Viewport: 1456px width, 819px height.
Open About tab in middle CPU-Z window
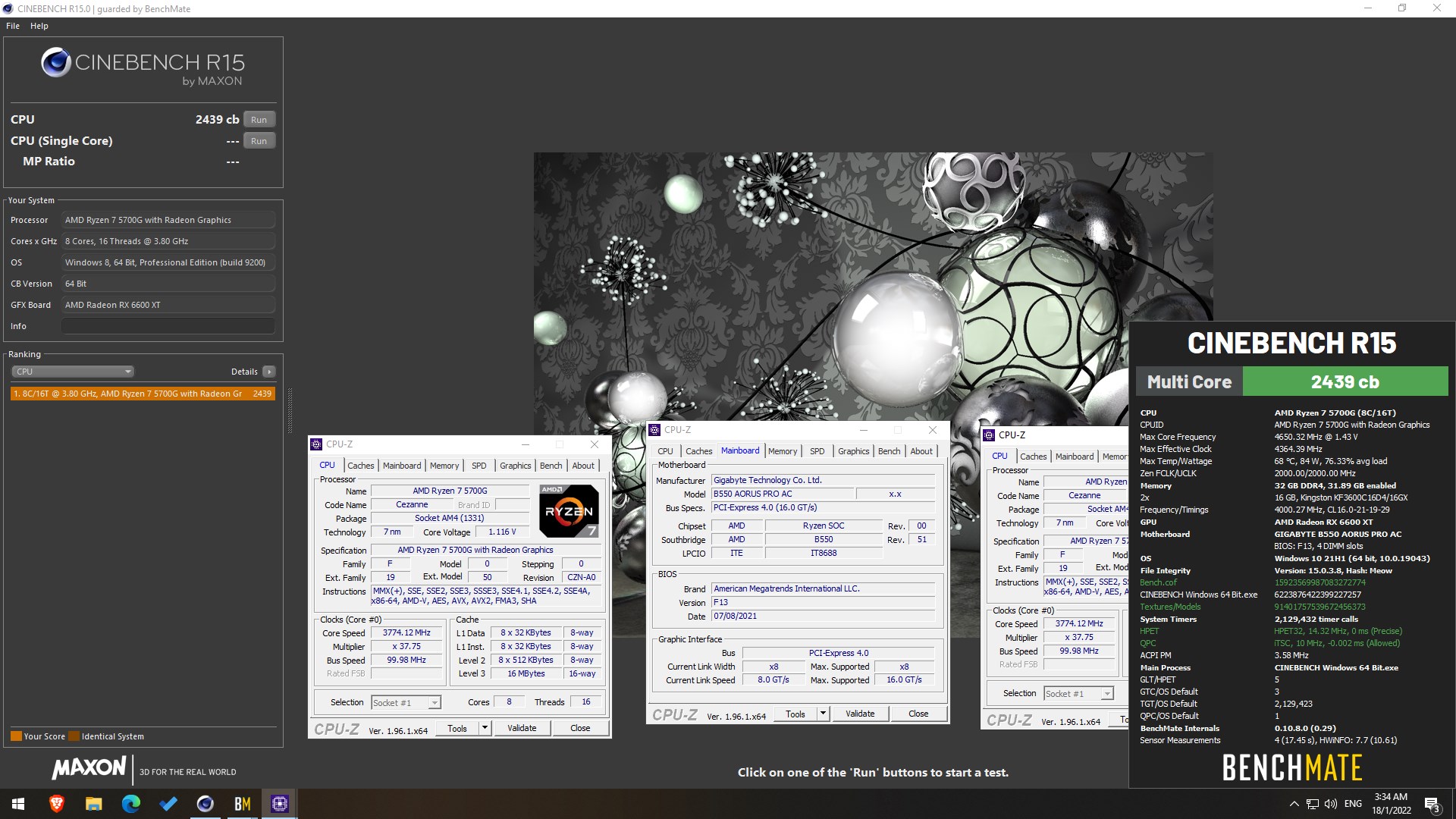tap(921, 451)
